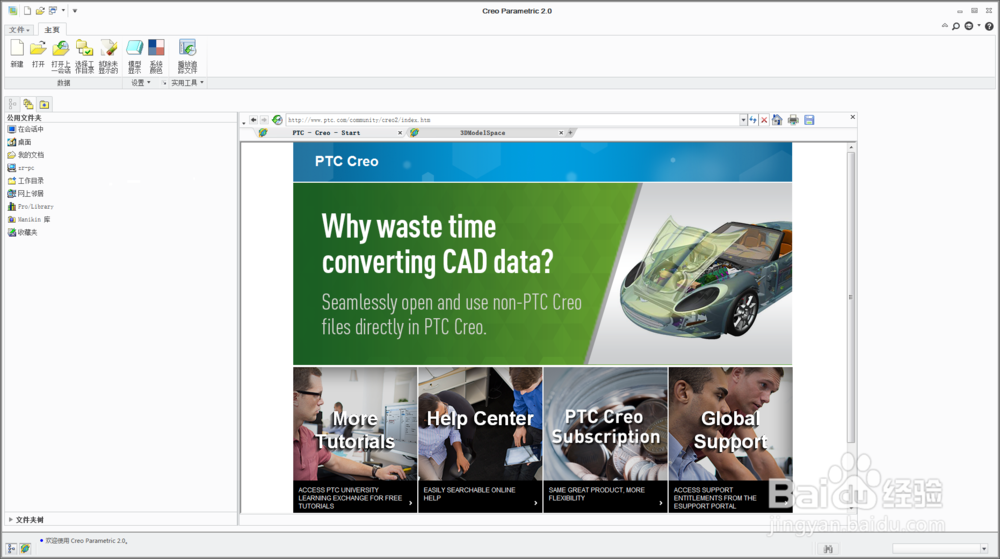Switch to Model Tree navigator tab
Screen dimensions: 1000x559
(x=12, y=104)
